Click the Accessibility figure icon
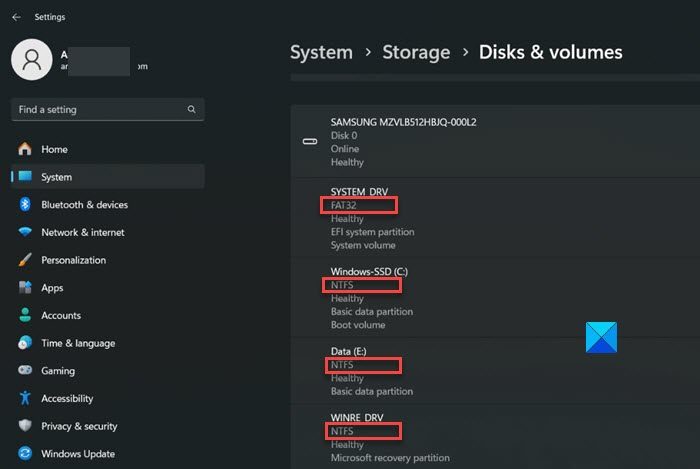The height and width of the screenshot is (469, 700). [25, 398]
